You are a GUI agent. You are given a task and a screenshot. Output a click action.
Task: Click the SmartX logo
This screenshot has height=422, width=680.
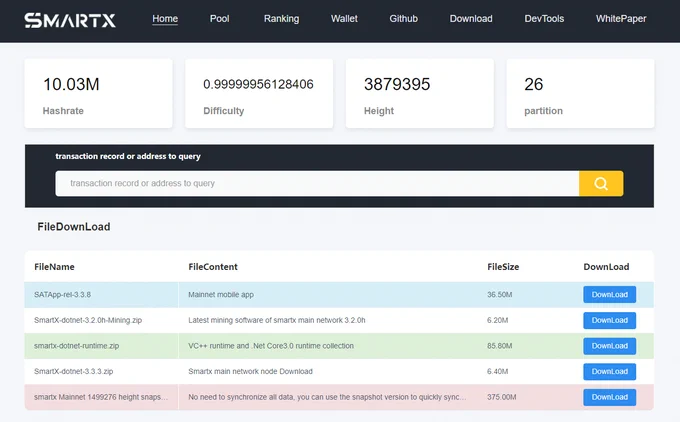[x=70, y=20]
